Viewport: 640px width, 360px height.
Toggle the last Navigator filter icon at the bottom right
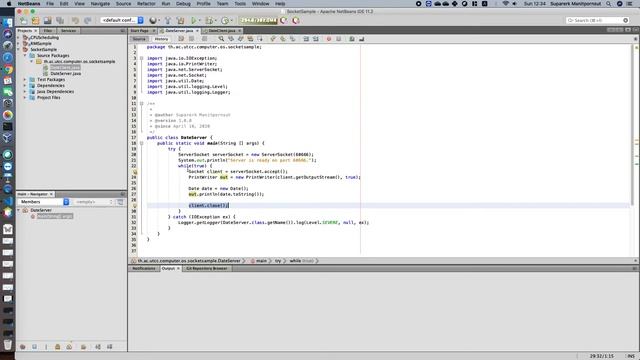click(x=109, y=347)
